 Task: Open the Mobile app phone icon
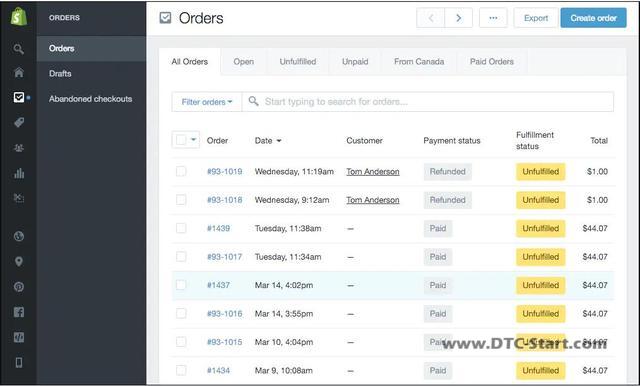point(19,362)
